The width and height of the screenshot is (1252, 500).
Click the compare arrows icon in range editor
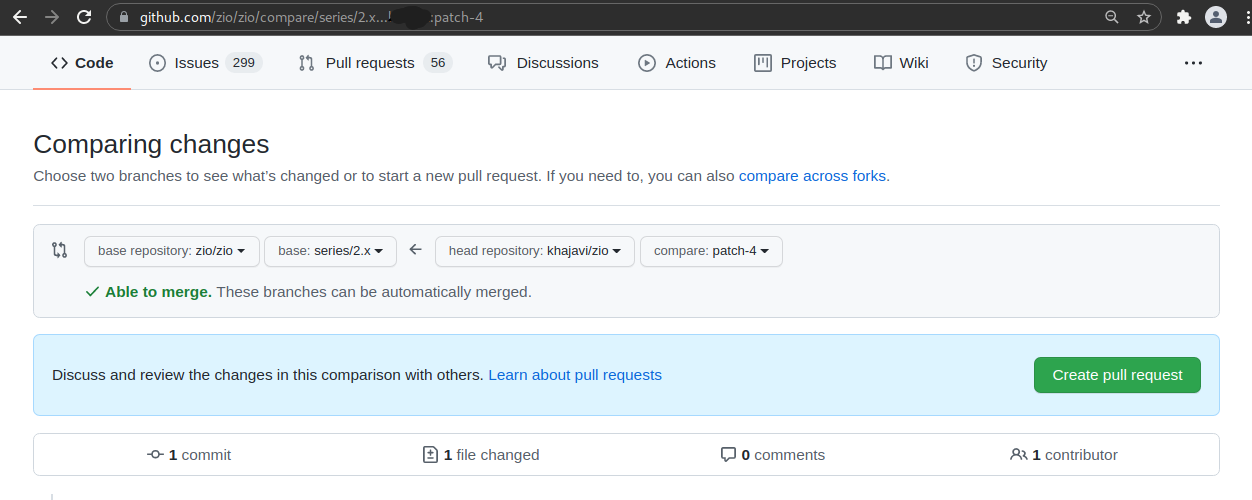pyautogui.click(x=59, y=250)
